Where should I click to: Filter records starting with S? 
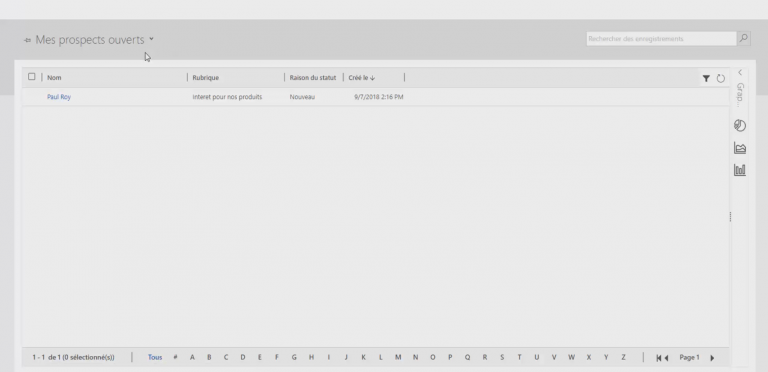pyautogui.click(x=502, y=357)
